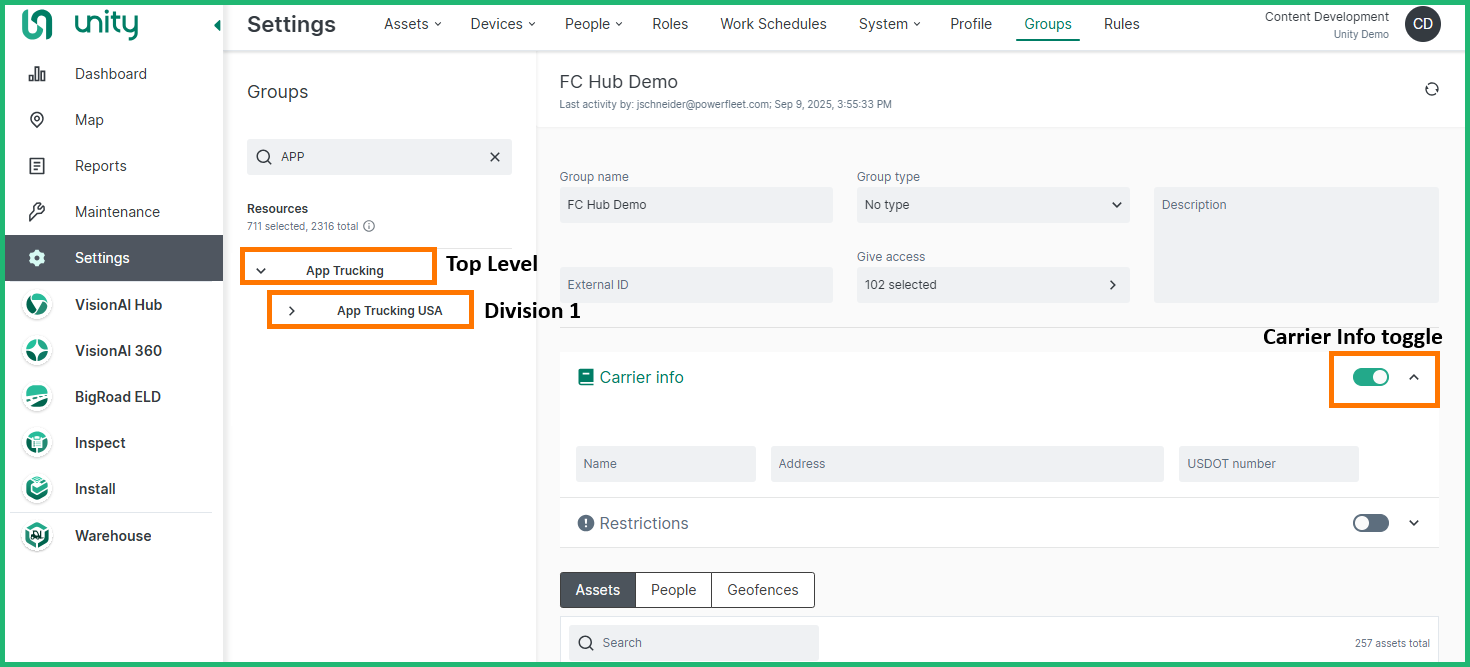Image resolution: width=1470 pixels, height=667 pixels.
Task: Switch to the People tab
Action: pyautogui.click(x=673, y=590)
